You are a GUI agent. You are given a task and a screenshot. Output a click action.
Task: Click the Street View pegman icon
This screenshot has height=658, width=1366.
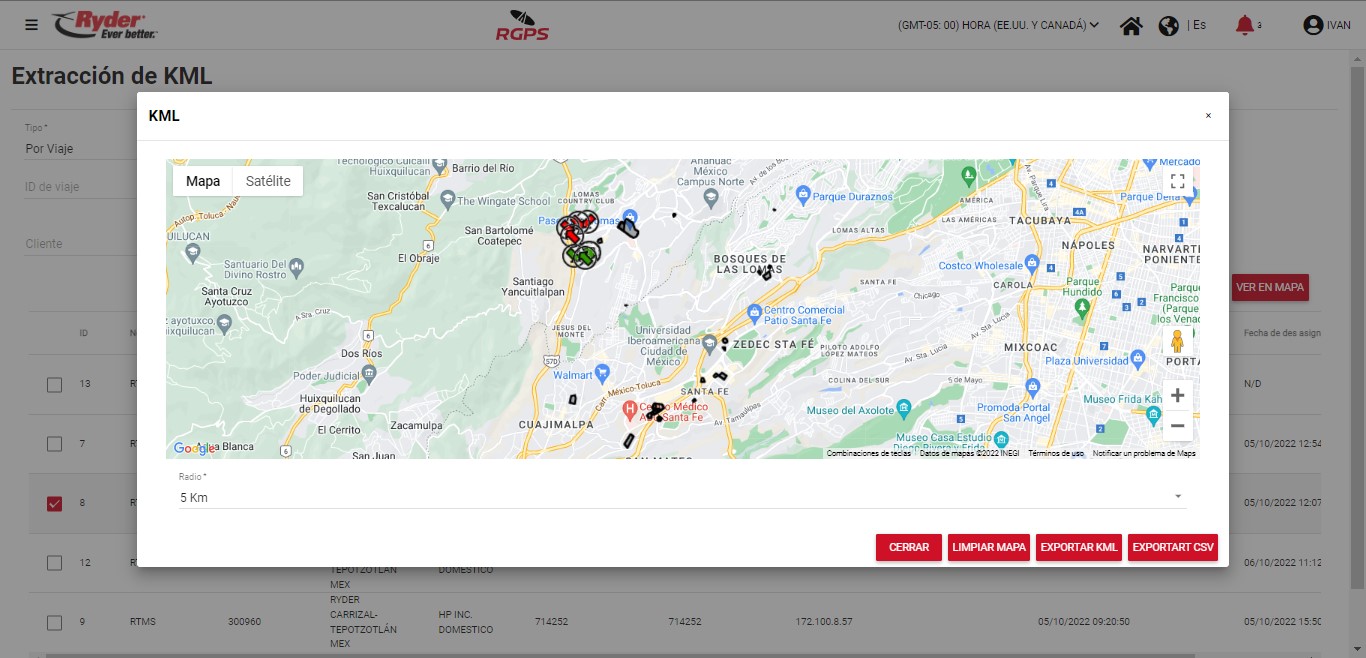1177,342
